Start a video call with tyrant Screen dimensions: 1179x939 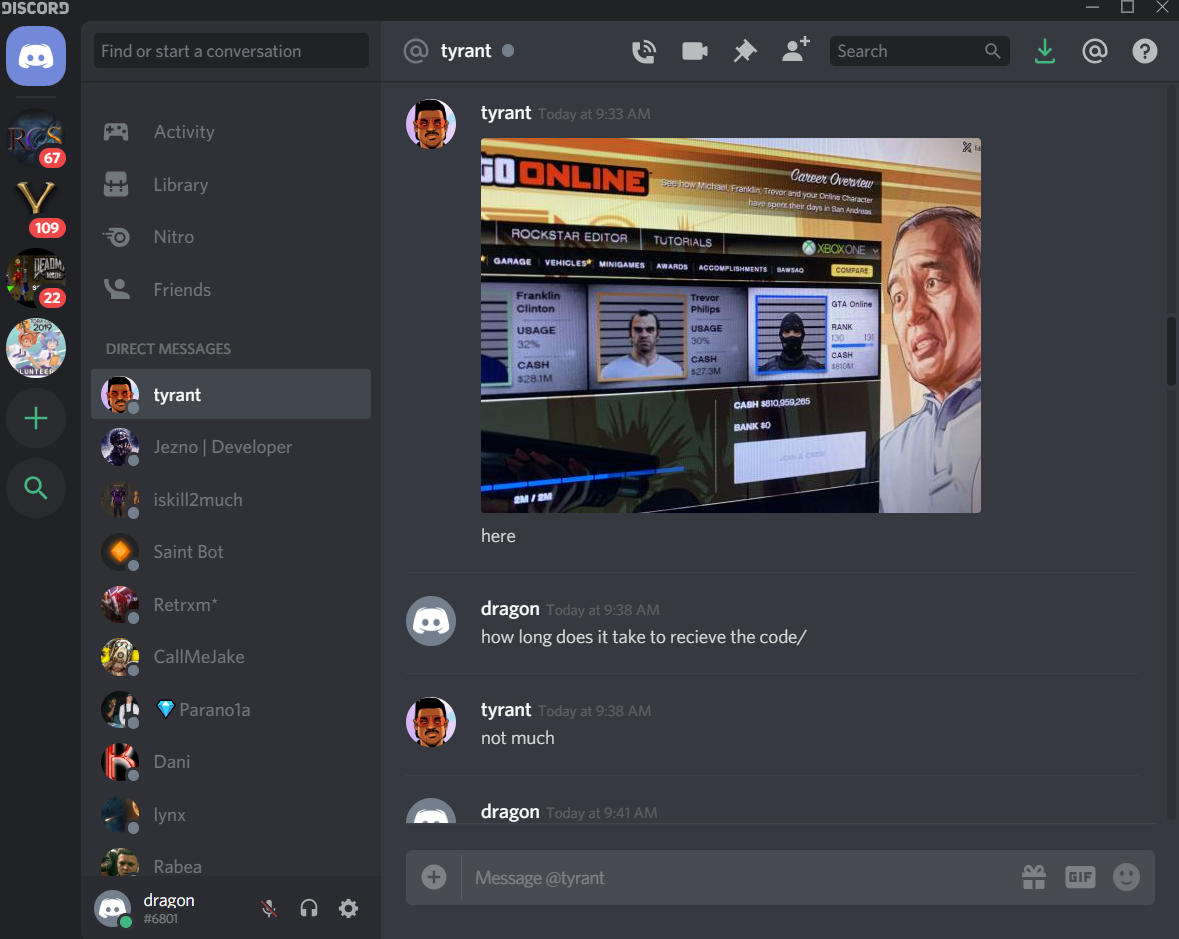click(x=694, y=51)
